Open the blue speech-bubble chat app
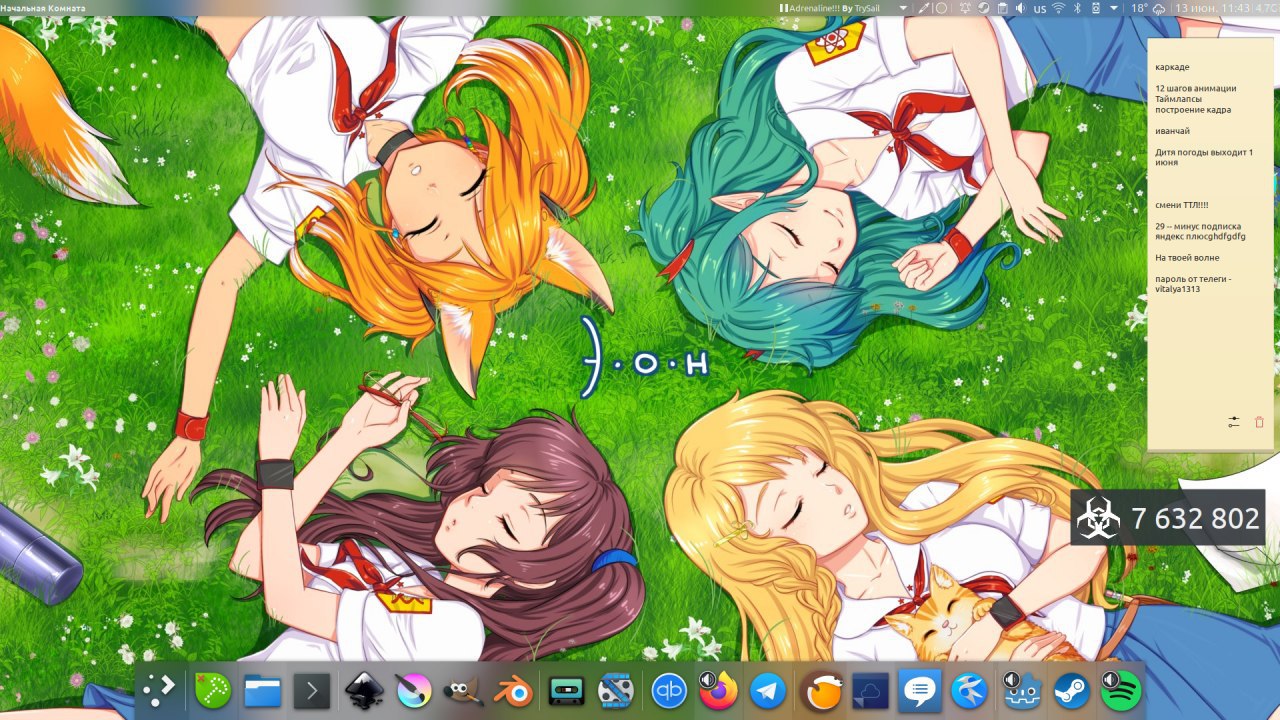The image size is (1280, 720). [x=919, y=690]
